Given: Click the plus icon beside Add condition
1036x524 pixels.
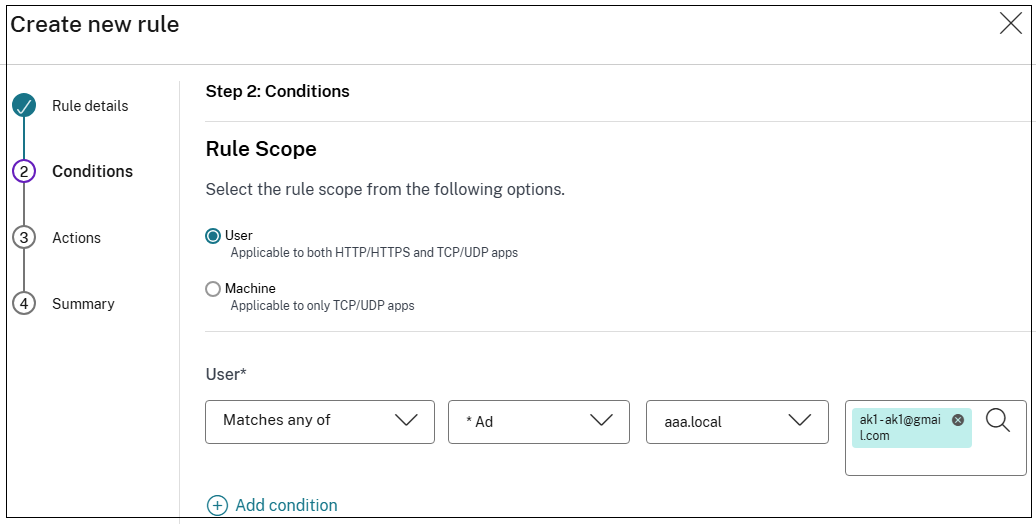Looking at the screenshot, I should pyautogui.click(x=217, y=506).
